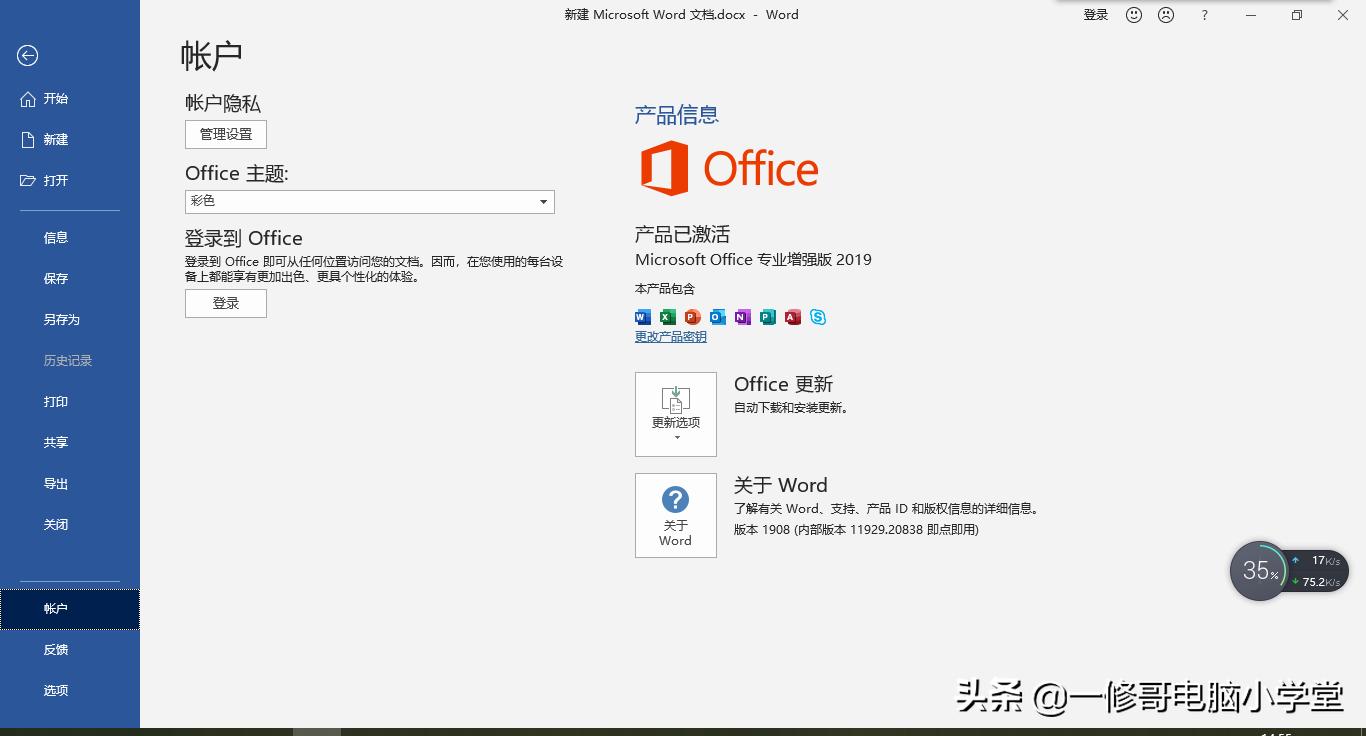The image size is (1366, 736).
Task: Click the 关于 Word about button
Action: (x=676, y=515)
